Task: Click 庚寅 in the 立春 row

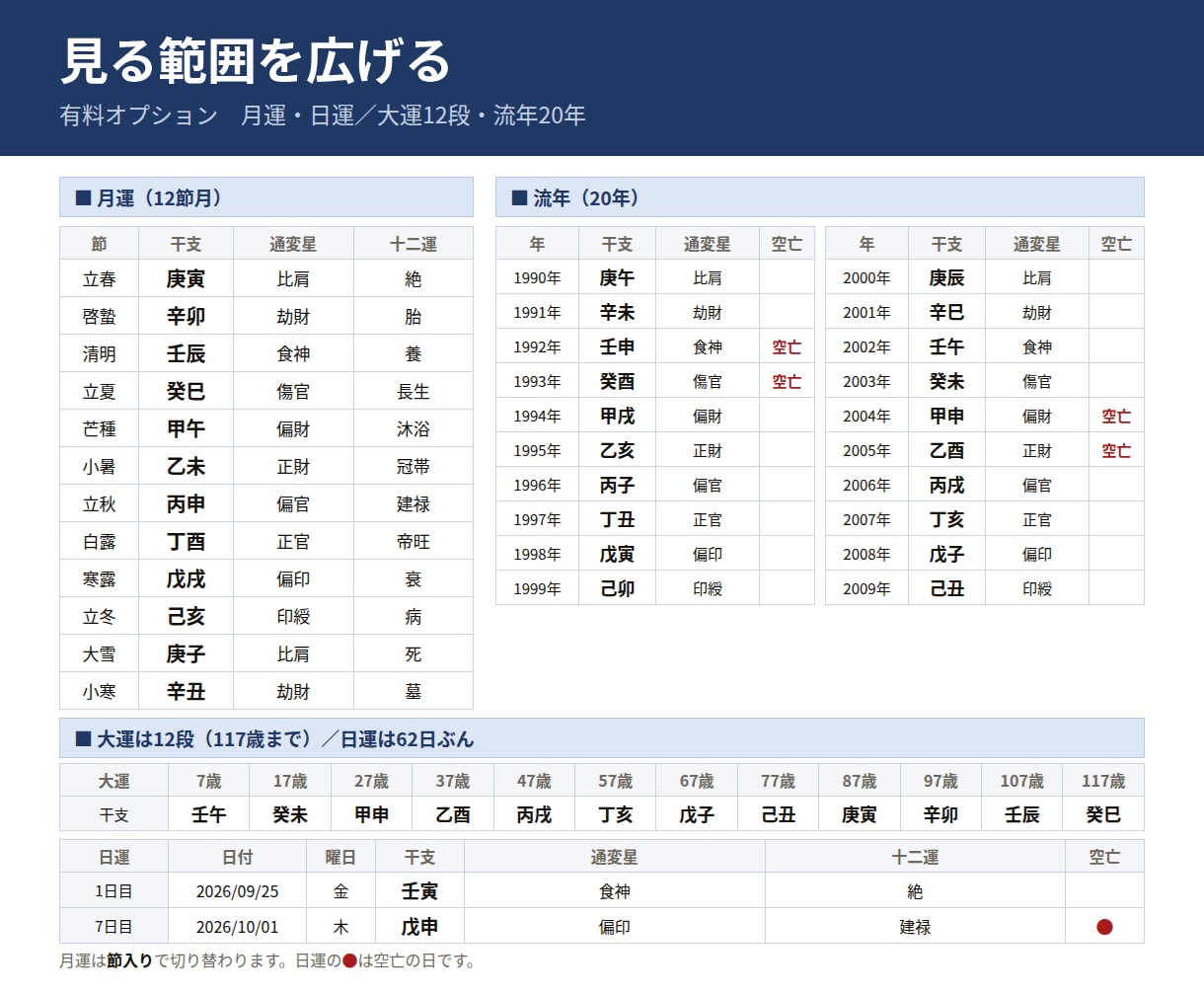Action: tap(186, 279)
